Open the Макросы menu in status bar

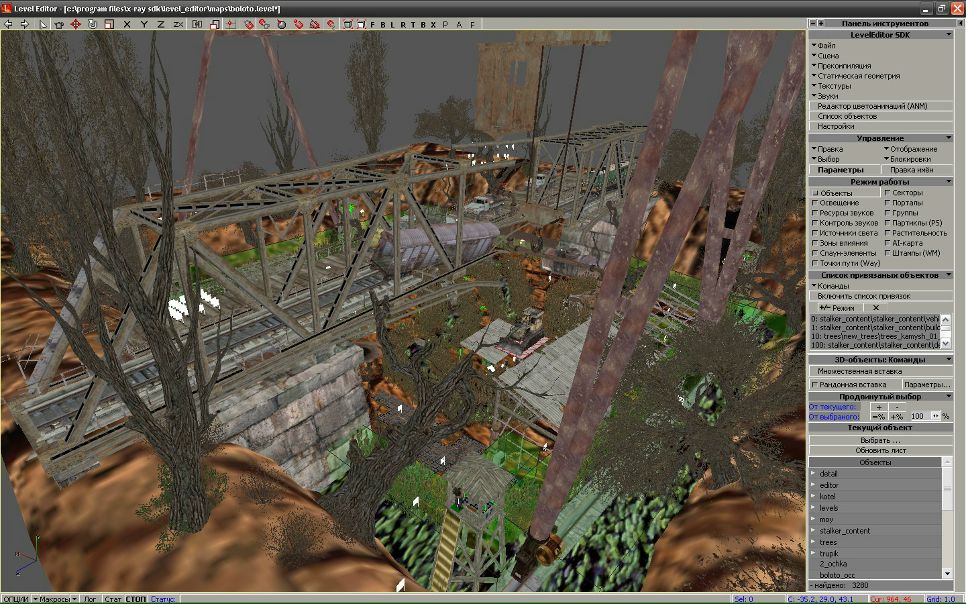click(x=57, y=599)
